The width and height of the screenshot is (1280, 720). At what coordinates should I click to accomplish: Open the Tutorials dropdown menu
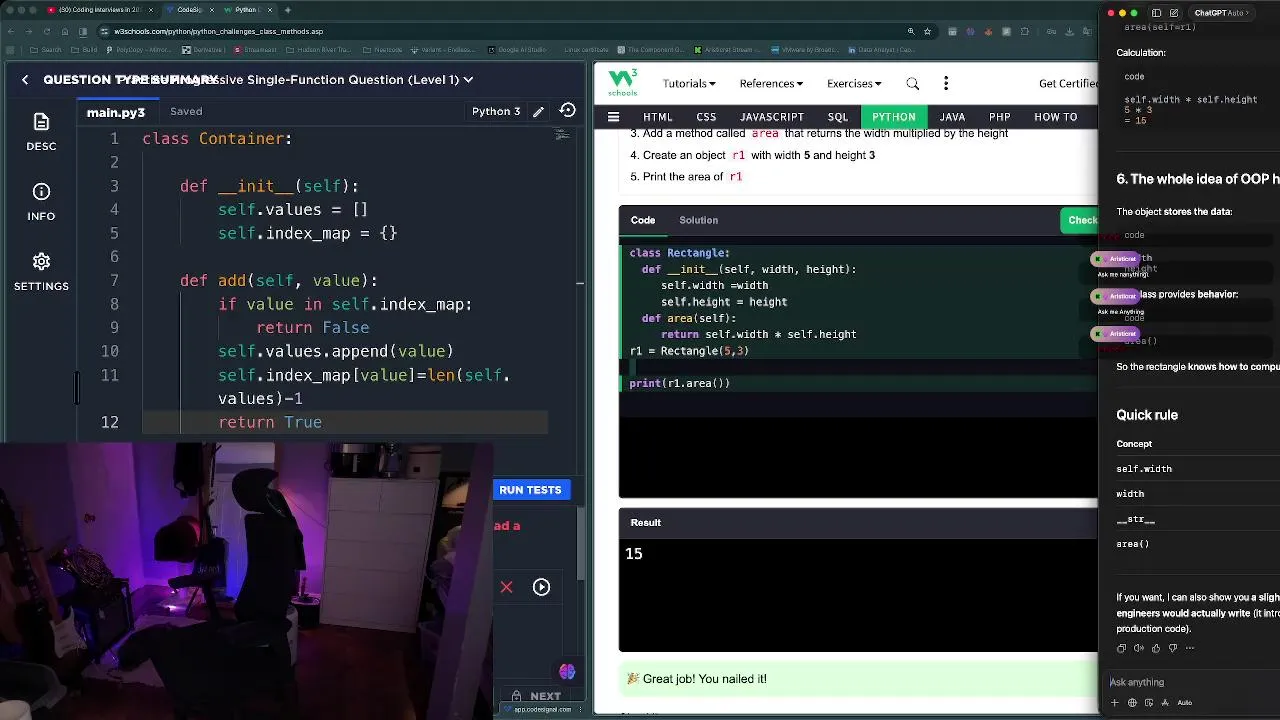tap(689, 84)
